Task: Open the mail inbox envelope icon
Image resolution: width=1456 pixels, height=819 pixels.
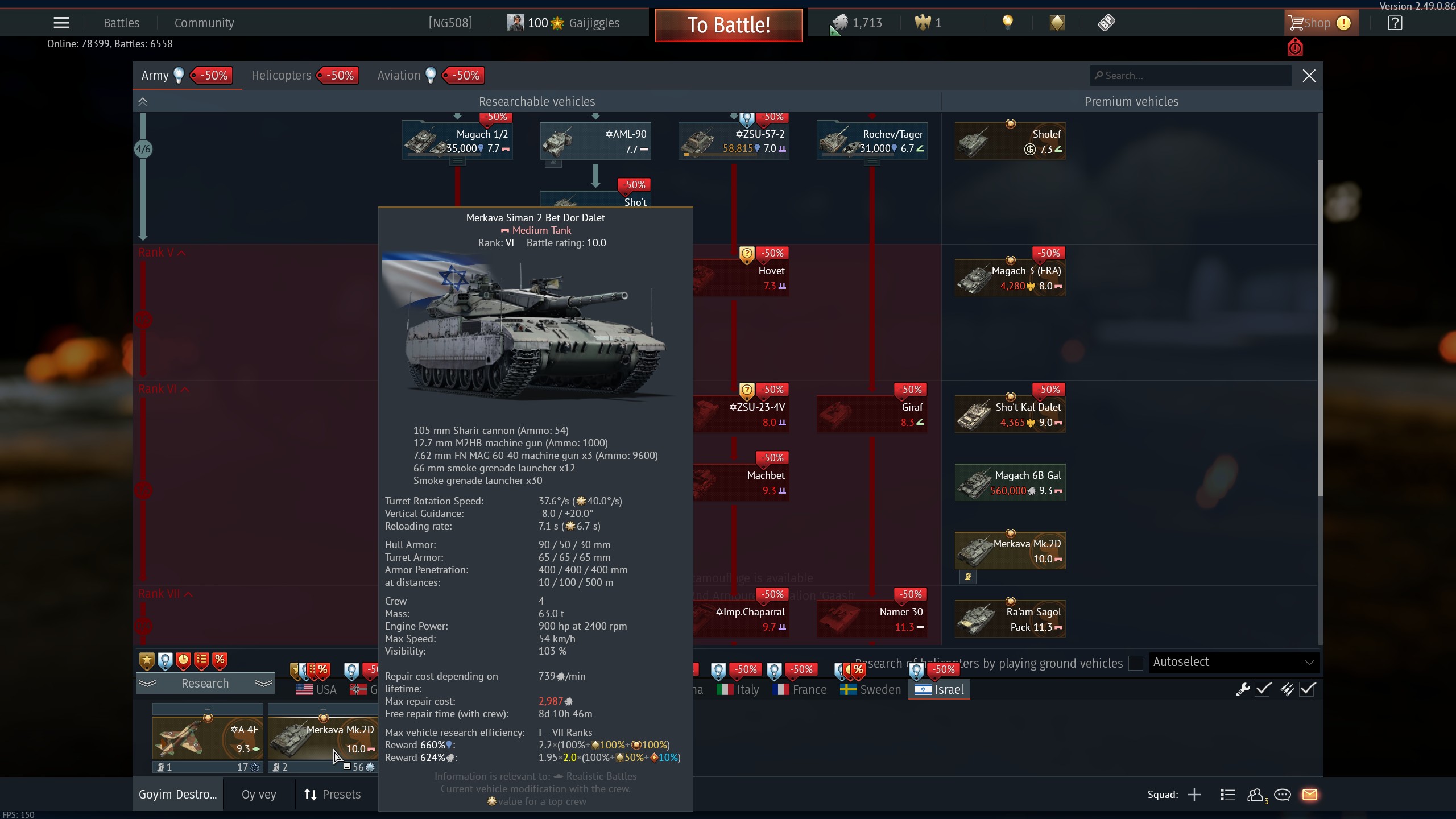Action: (x=1309, y=795)
